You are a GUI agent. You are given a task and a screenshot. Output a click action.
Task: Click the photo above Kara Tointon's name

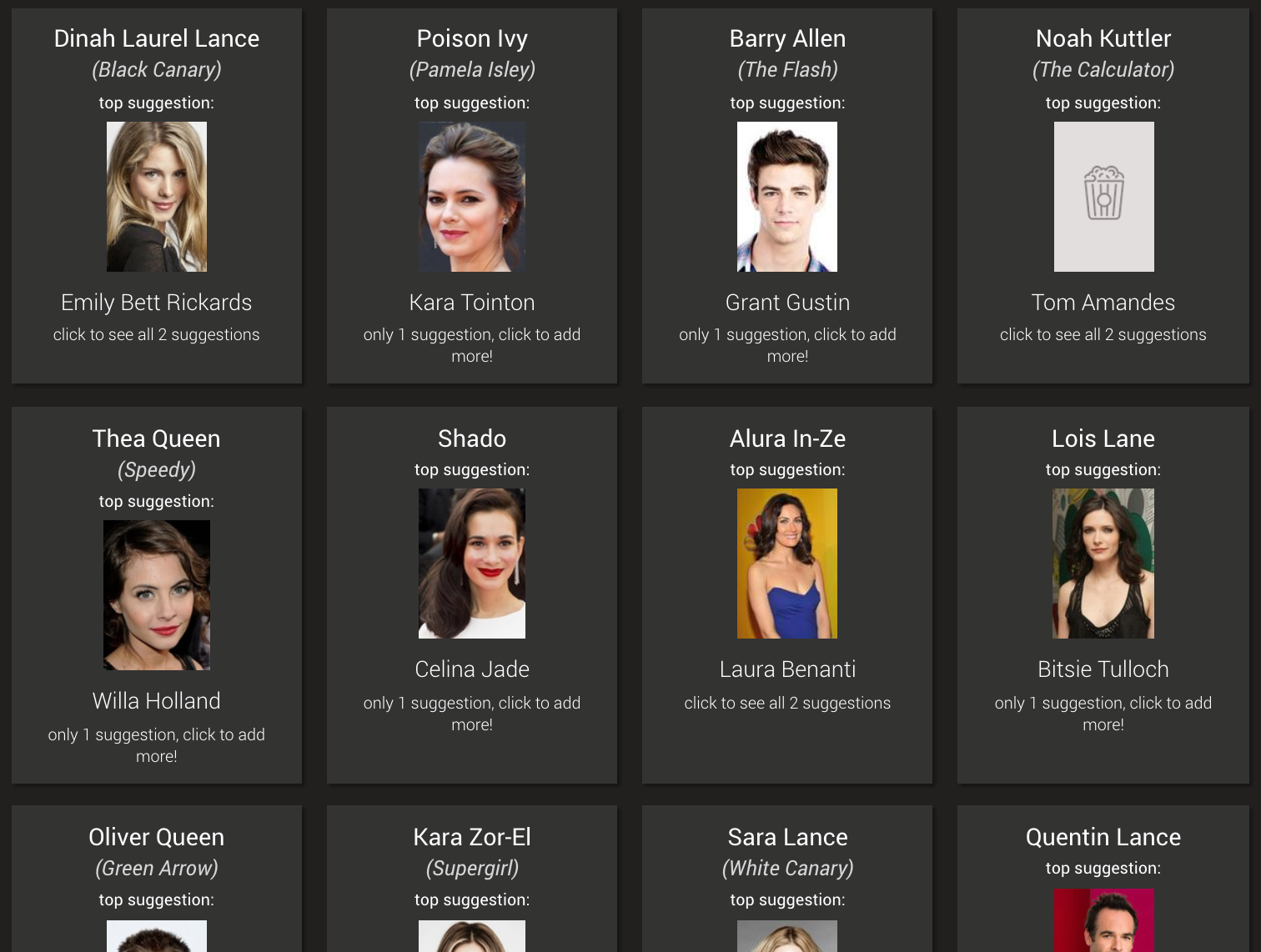(472, 197)
